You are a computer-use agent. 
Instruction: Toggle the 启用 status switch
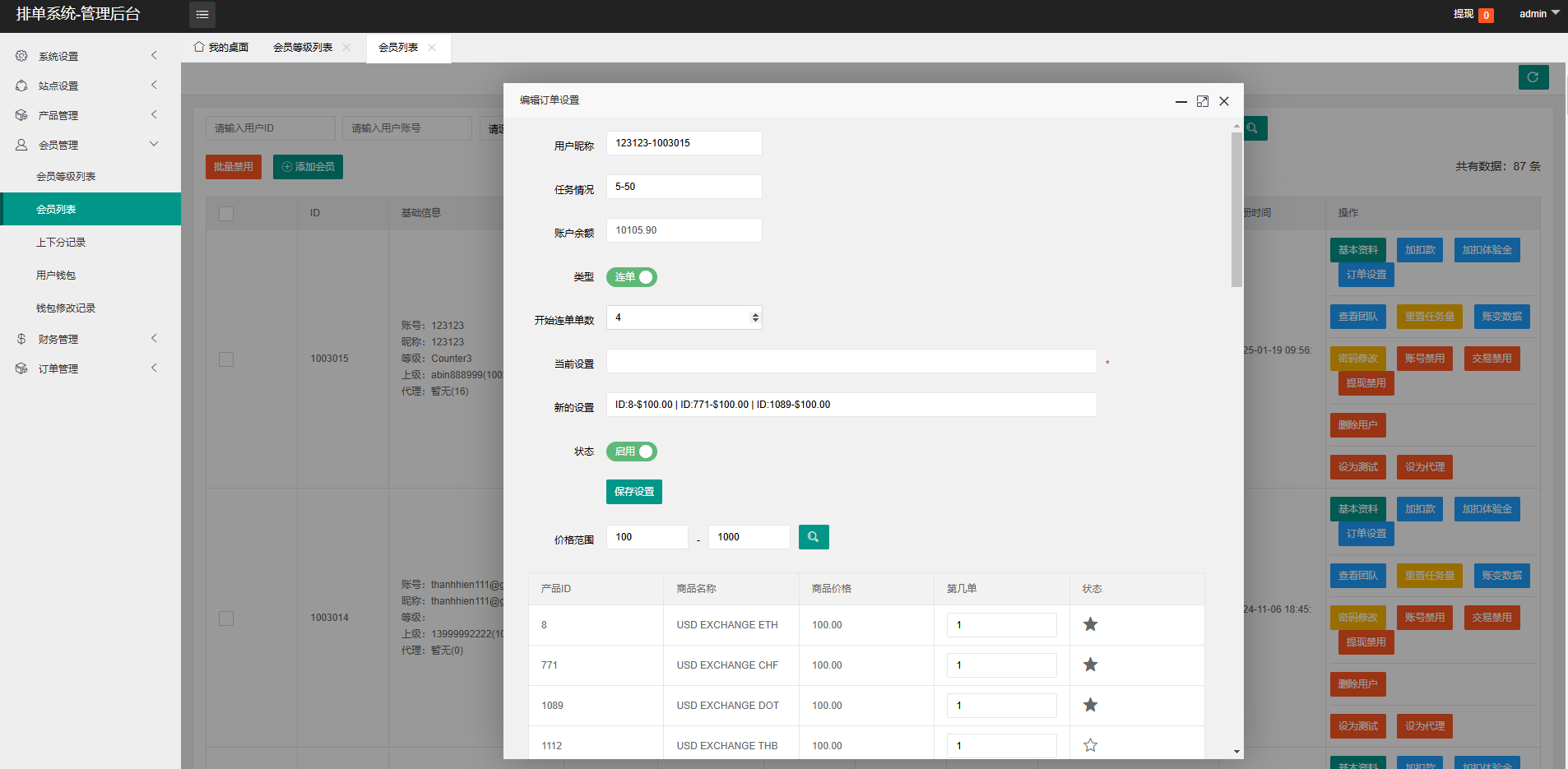coord(631,452)
